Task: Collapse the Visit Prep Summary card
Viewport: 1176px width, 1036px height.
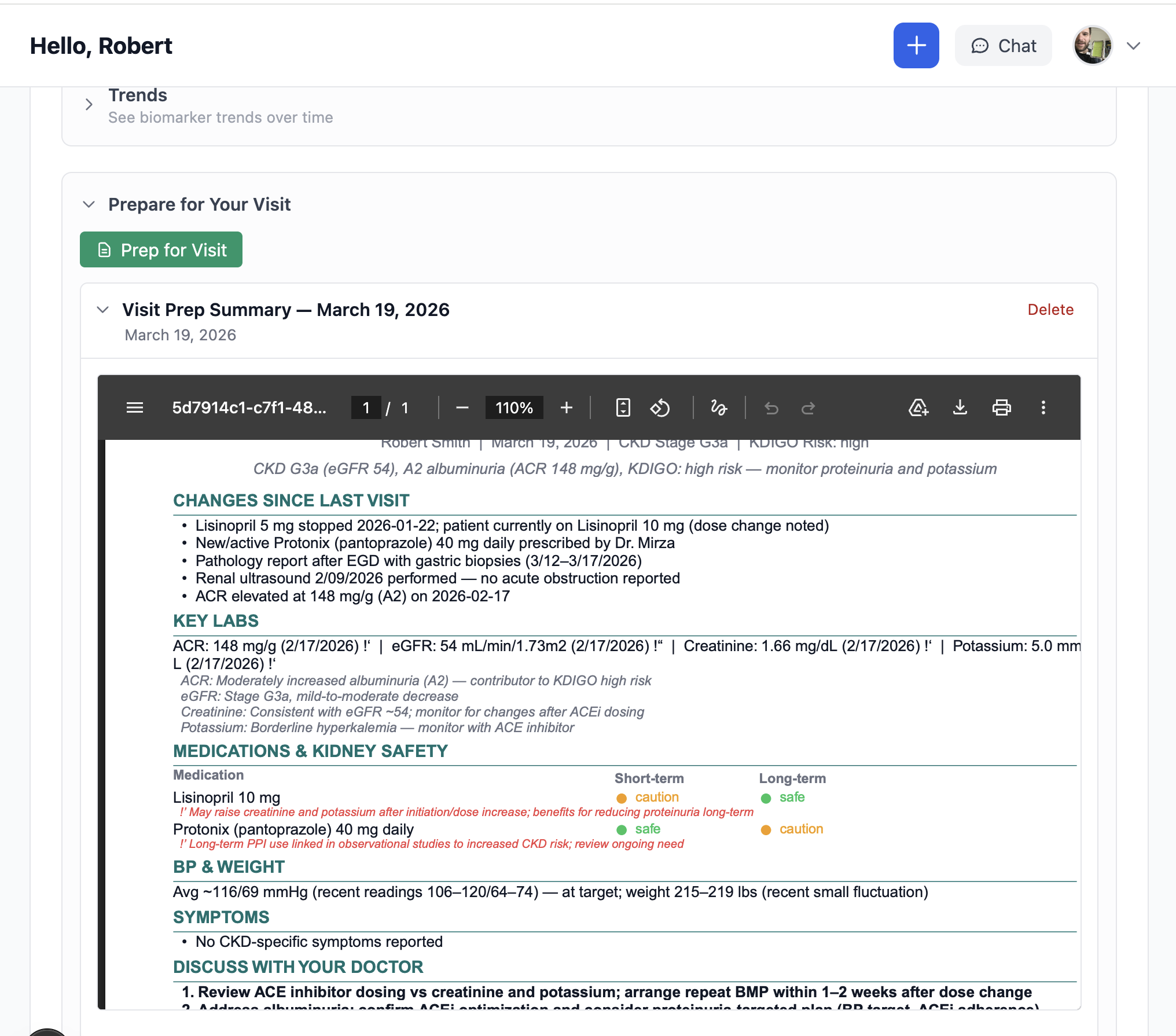Action: tap(103, 310)
